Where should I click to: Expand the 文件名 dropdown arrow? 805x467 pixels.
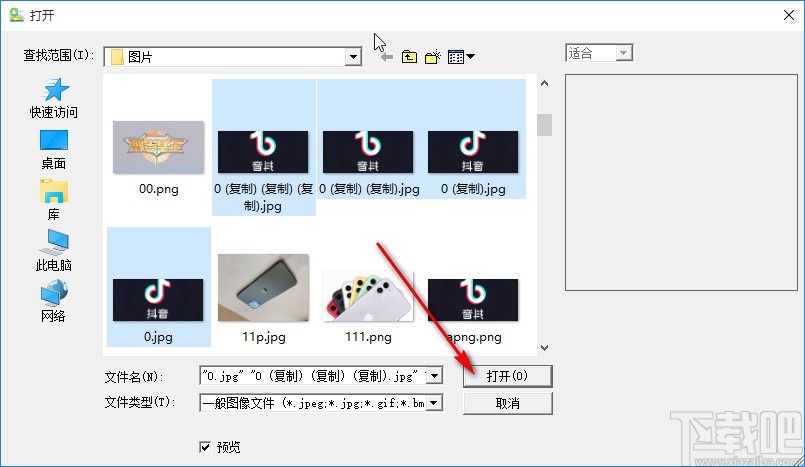434,376
